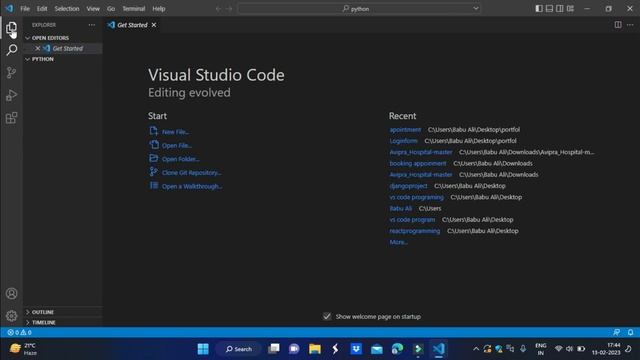Toggle Show welcome page on startup checkbox
This screenshot has width=640, height=360.
[327, 316]
